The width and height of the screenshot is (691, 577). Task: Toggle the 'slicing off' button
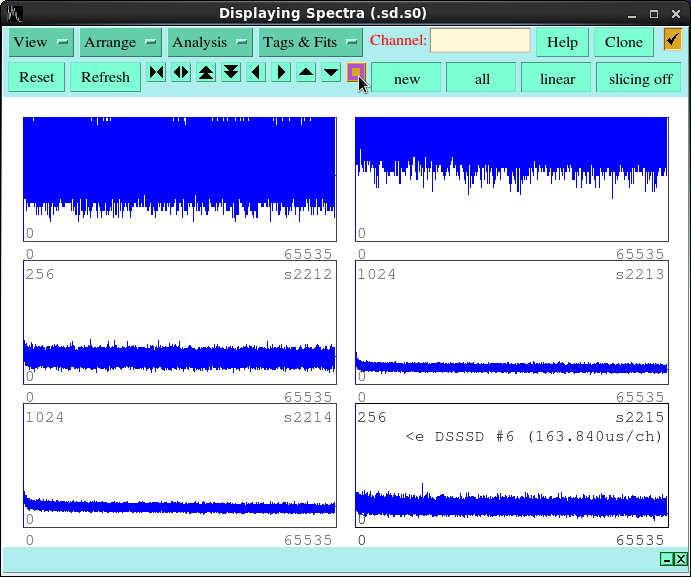[640, 78]
